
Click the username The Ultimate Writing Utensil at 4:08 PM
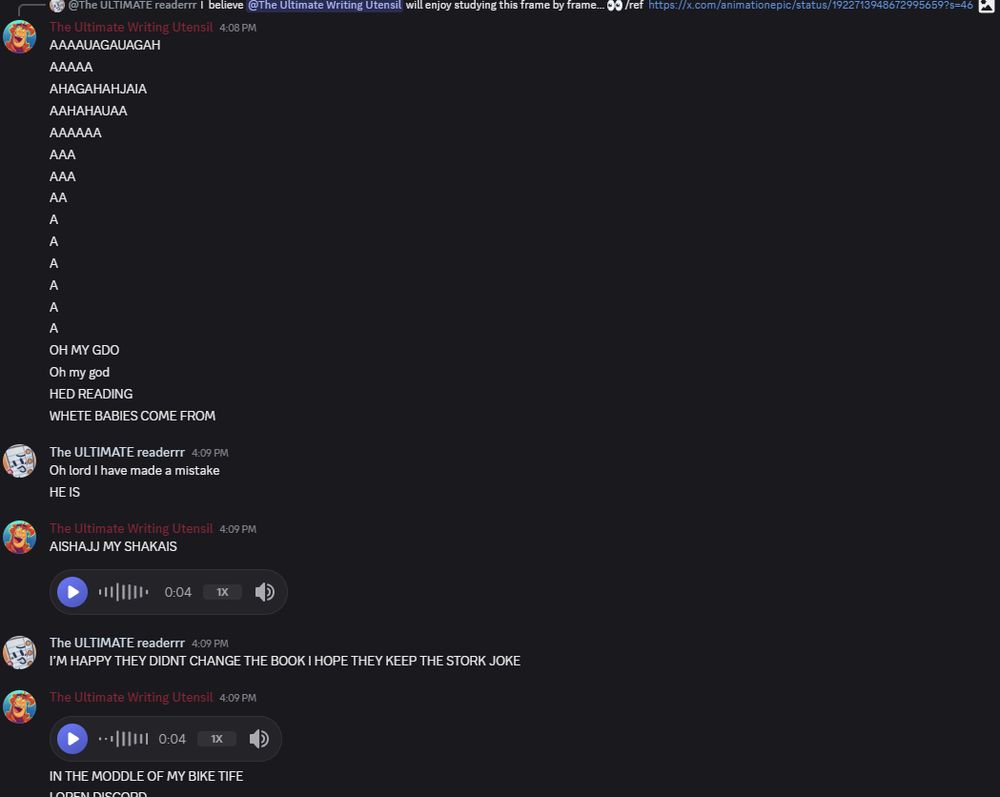131,27
